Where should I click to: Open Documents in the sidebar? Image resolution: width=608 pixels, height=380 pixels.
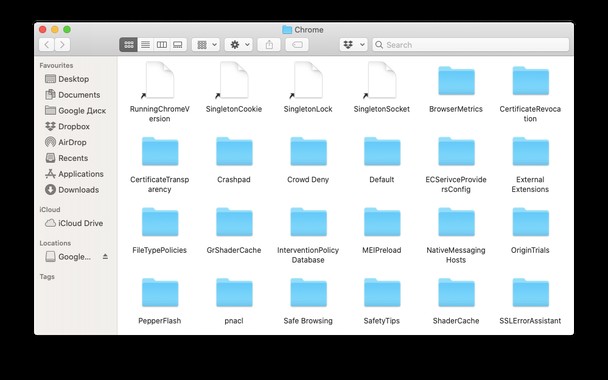73,95
